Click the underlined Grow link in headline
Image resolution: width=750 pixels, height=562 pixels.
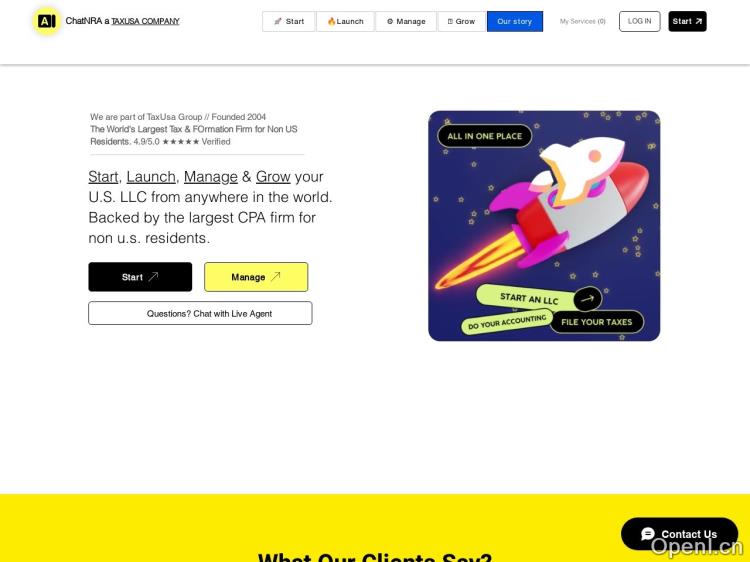(x=273, y=177)
